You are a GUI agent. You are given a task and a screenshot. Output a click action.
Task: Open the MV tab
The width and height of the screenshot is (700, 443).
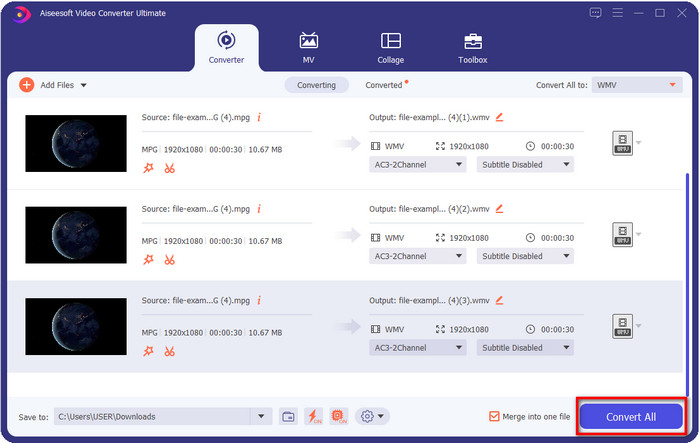pyautogui.click(x=308, y=48)
